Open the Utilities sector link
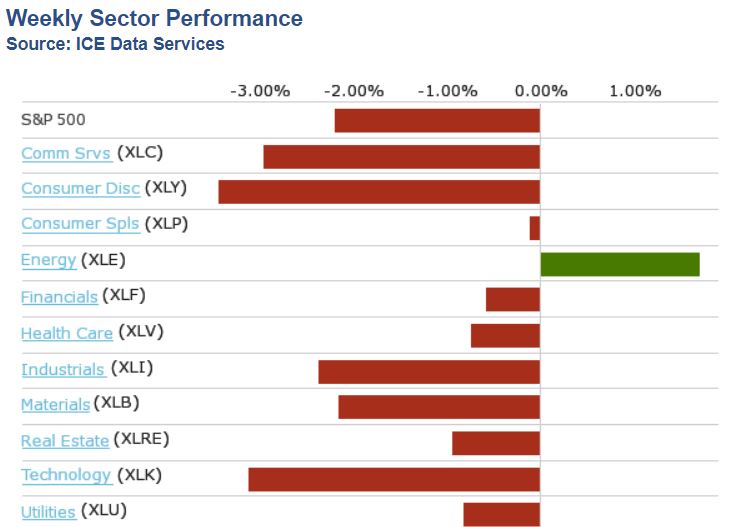 coord(48,512)
